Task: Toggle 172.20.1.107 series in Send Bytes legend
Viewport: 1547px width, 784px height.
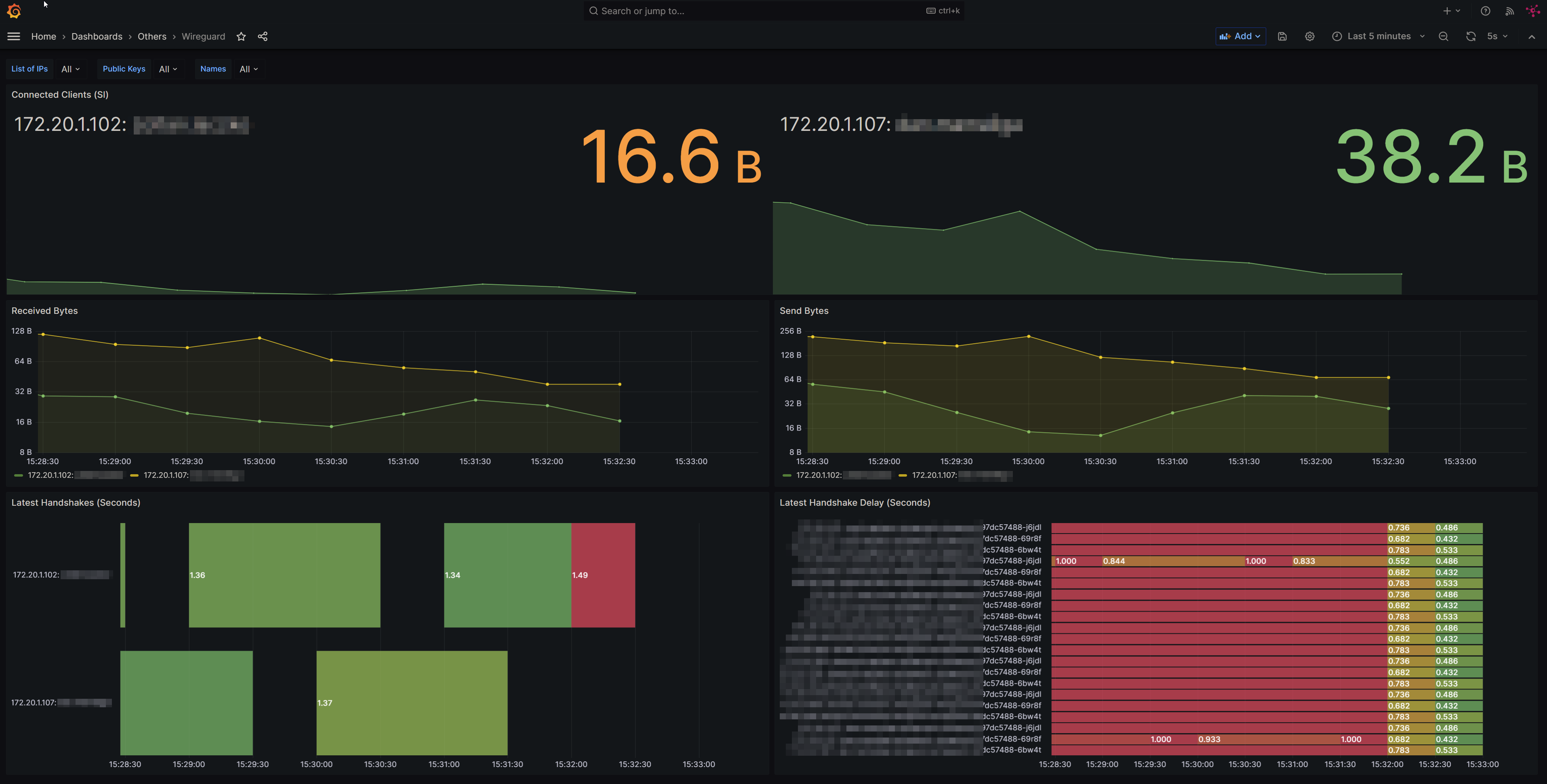Action: pos(962,475)
